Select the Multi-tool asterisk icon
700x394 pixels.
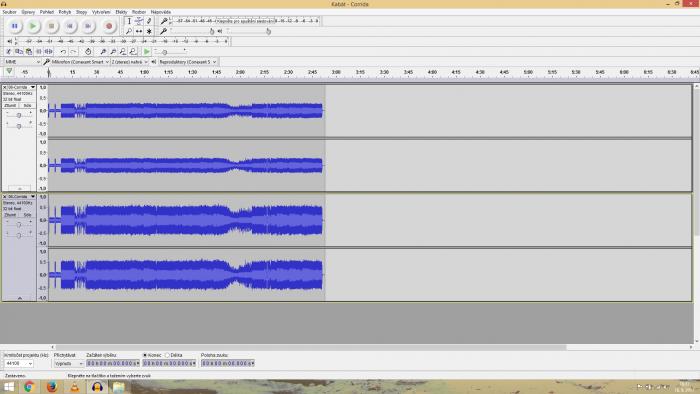(x=149, y=31)
